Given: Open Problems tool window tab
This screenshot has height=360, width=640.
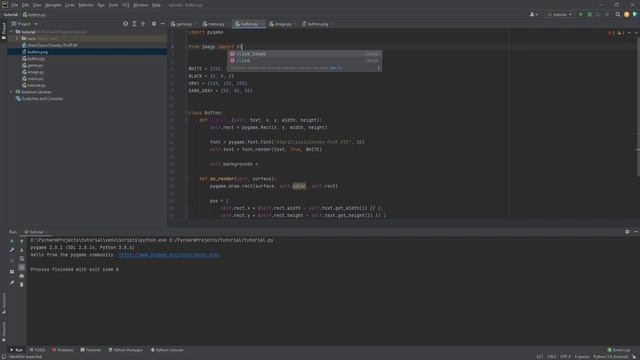Looking at the screenshot, I should click(x=63, y=350).
